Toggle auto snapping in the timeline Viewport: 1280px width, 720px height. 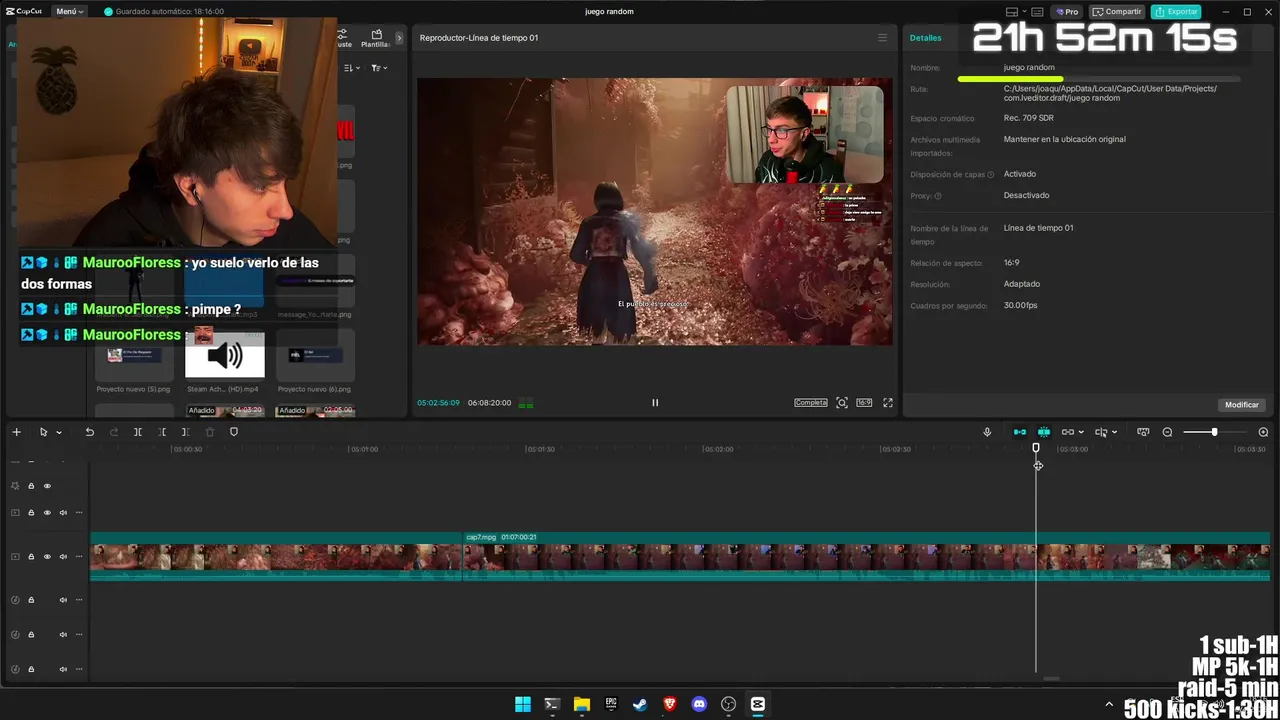1044,432
